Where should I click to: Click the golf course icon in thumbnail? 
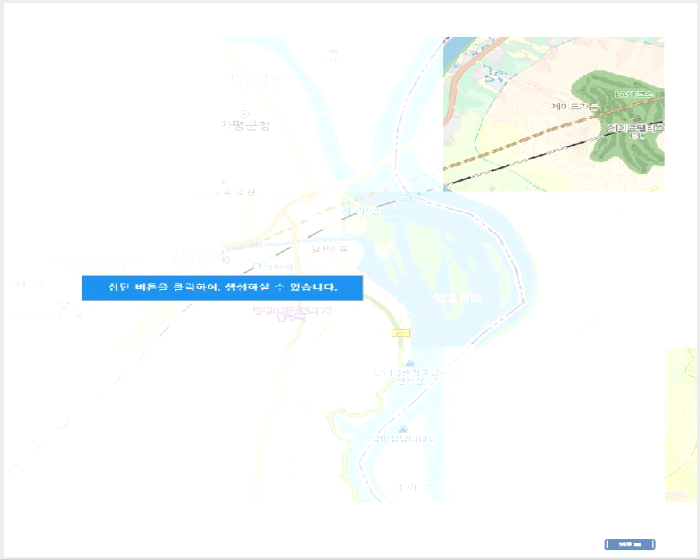pos(637,119)
